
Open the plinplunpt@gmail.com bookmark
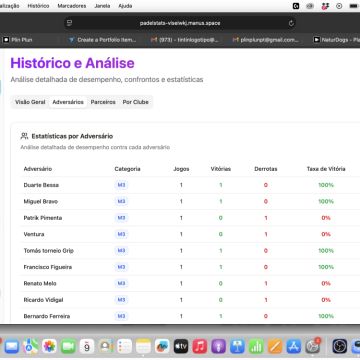pos(266,40)
